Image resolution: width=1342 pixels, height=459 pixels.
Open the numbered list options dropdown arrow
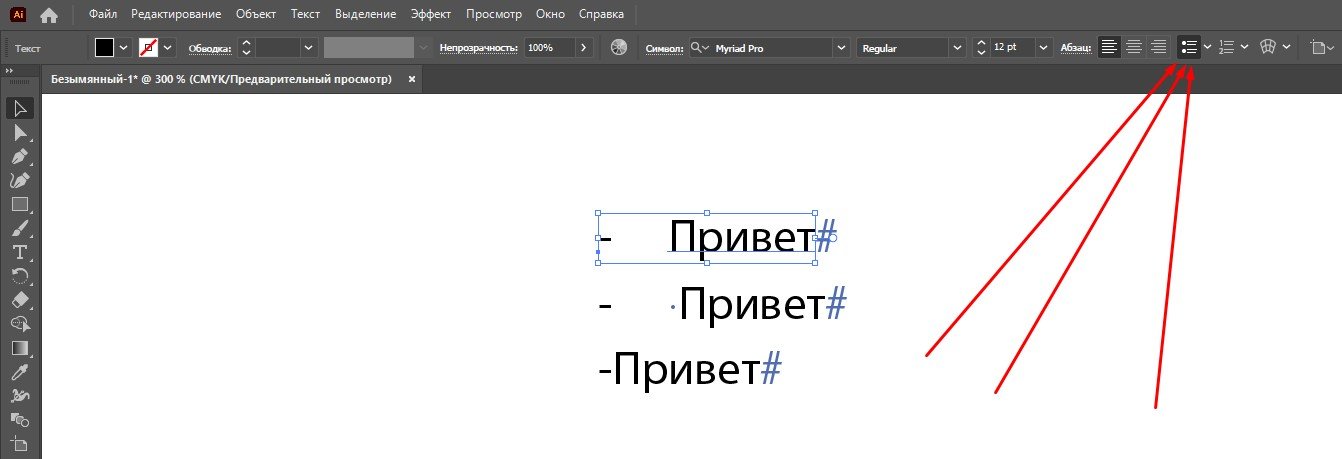[x=1244, y=47]
